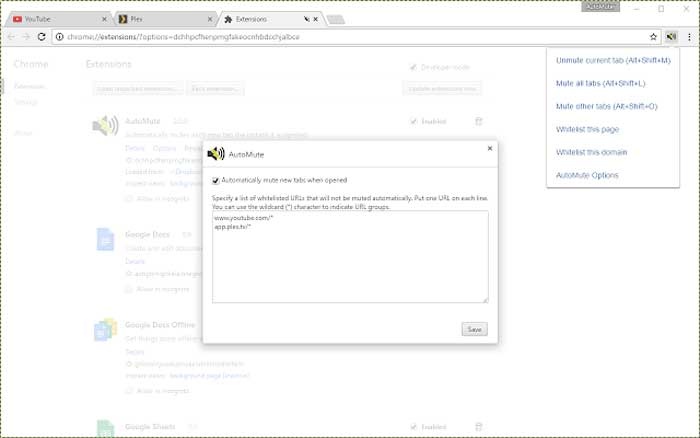Click the AutoMute dialog title text

point(246,154)
